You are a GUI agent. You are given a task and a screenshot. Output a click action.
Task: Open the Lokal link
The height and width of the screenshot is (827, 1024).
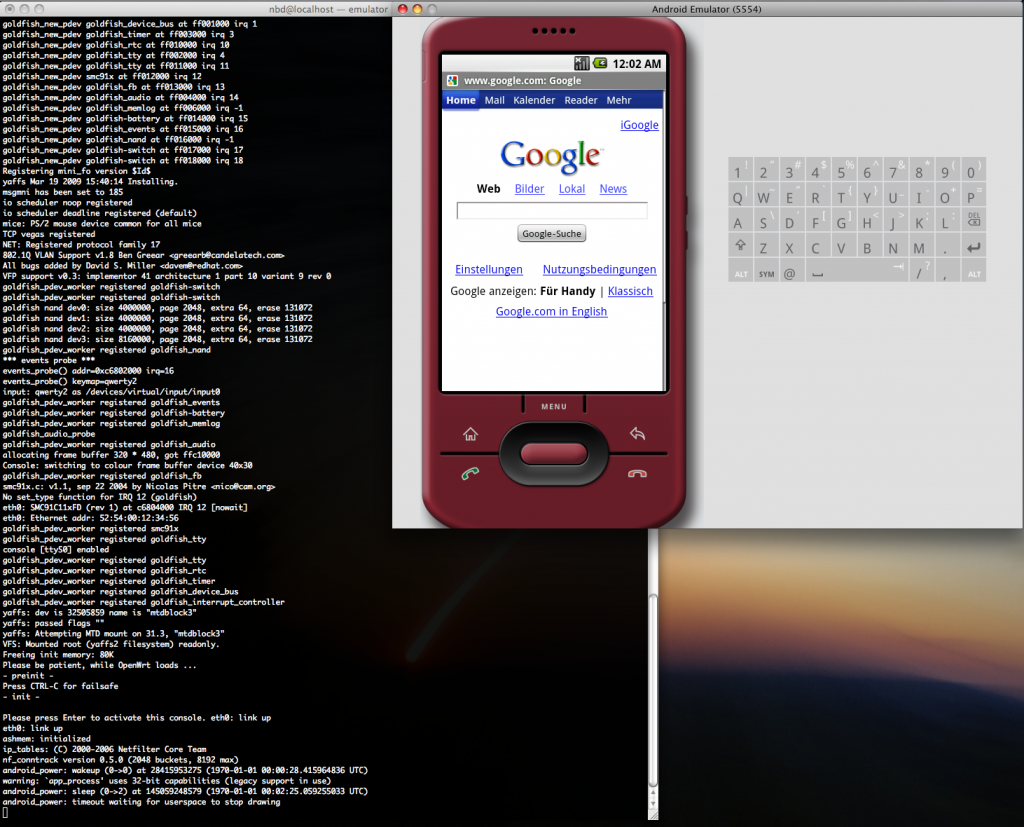(x=572, y=189)
